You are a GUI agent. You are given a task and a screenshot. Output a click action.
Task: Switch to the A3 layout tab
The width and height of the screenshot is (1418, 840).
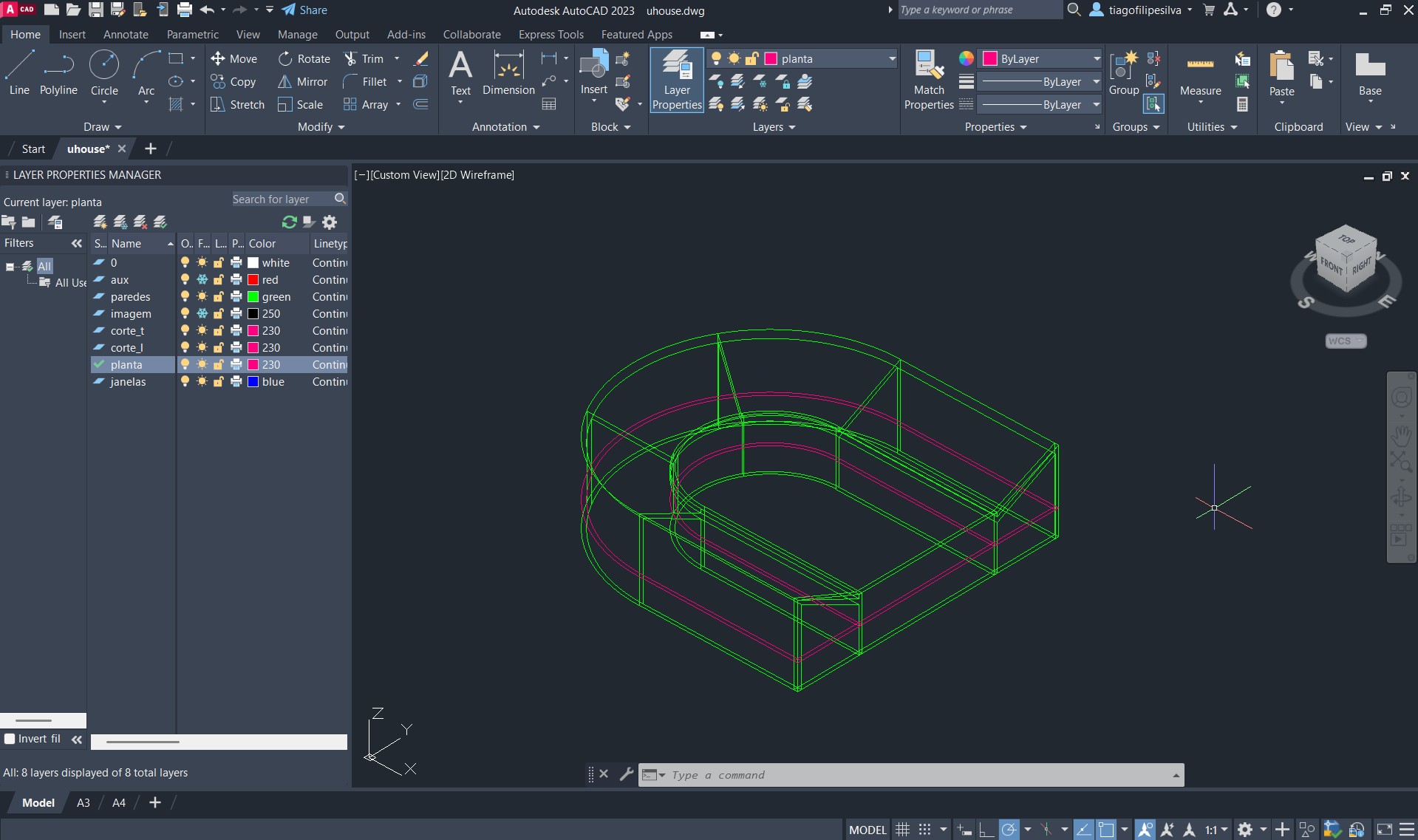[83, 803]
